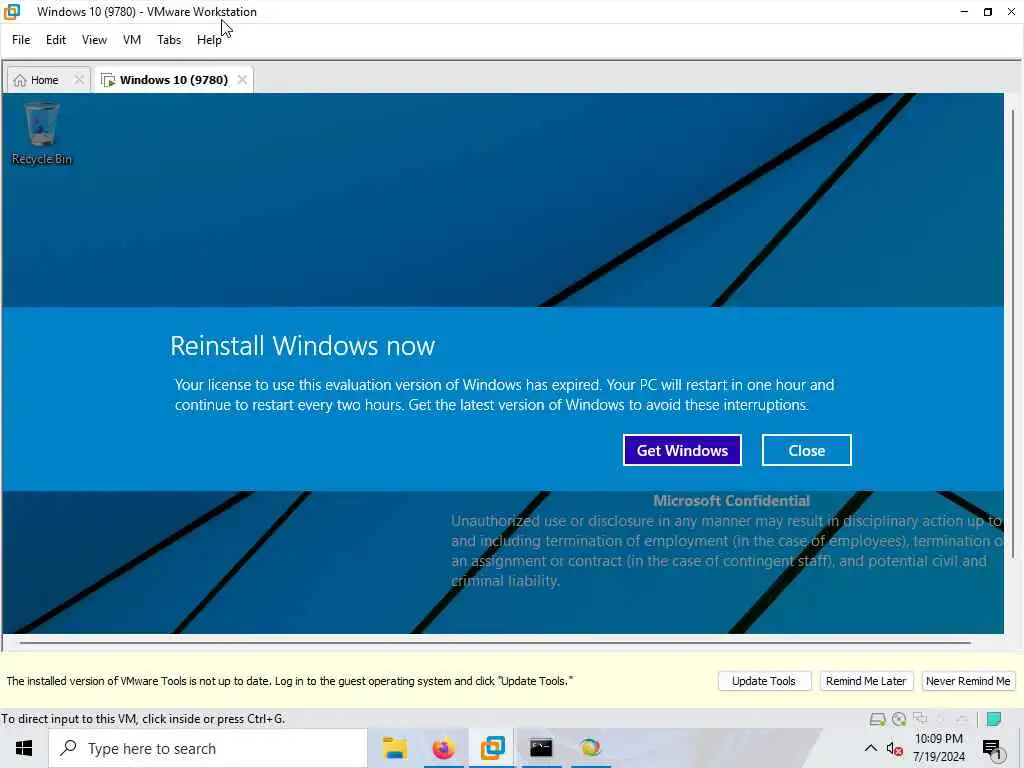Minimize the VMware Workstation window
Viewport: 1024px width, 768px height.
[964, 12]
